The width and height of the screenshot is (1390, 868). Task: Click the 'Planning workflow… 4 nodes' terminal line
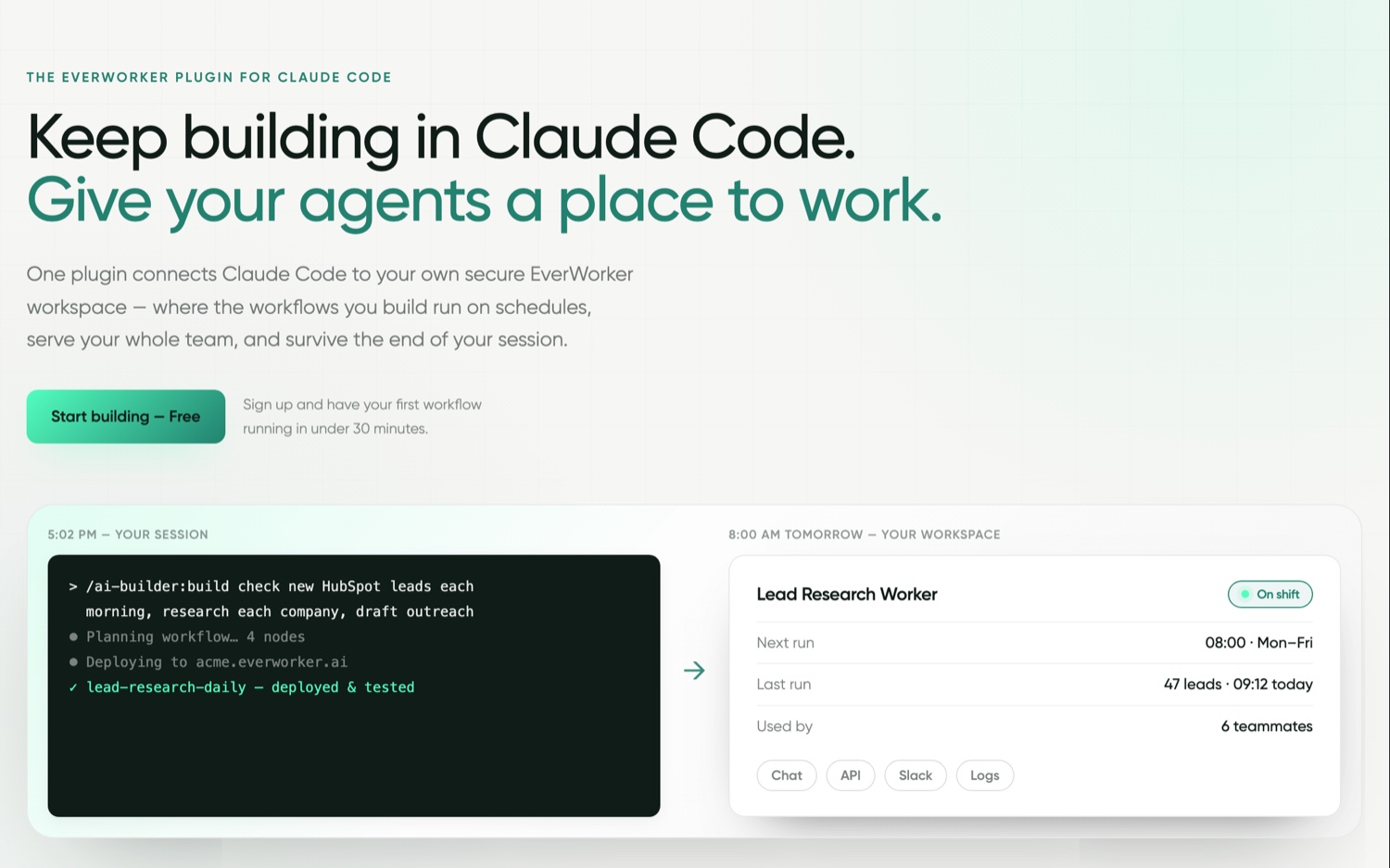point(187,637)
